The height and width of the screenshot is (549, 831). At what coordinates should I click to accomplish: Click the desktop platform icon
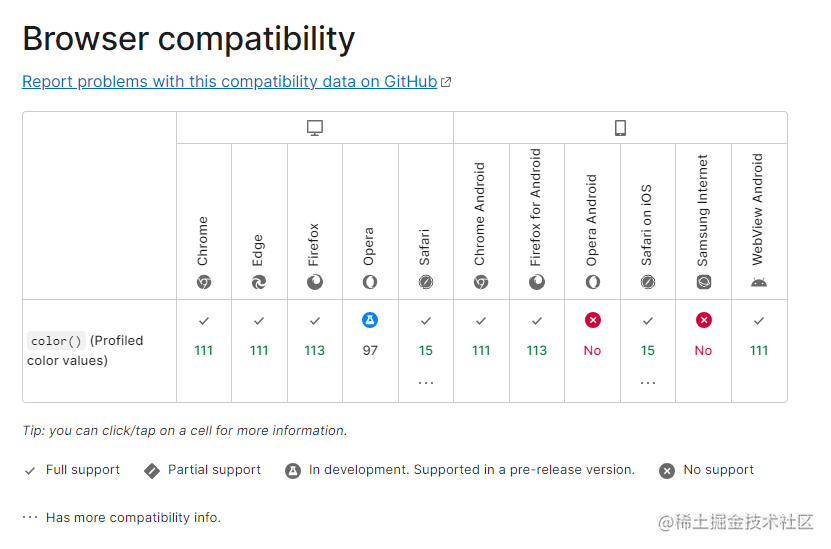click(315, 128)
